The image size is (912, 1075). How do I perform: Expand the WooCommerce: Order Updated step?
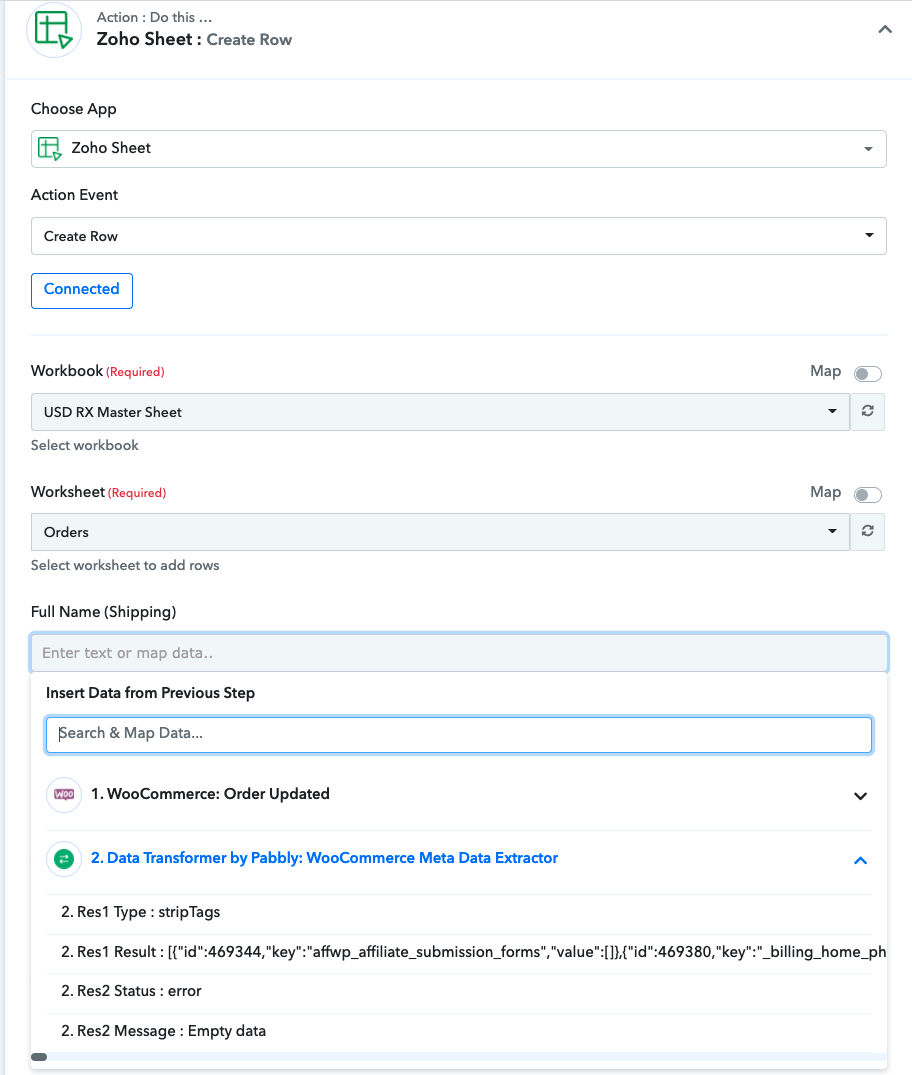click(860, 796)
